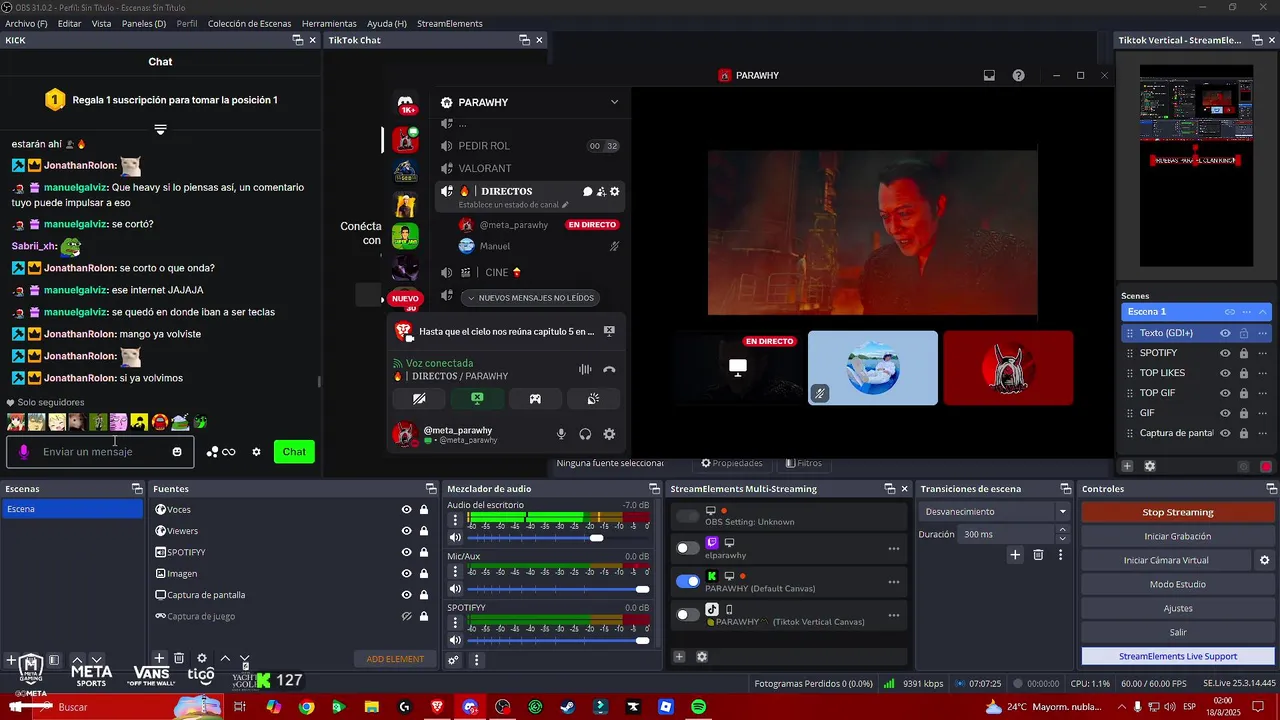Enable elparawhy Twitch destination toggle
Screen dimensions: 1280x720
pyautogui.click(x=688, y=548)
